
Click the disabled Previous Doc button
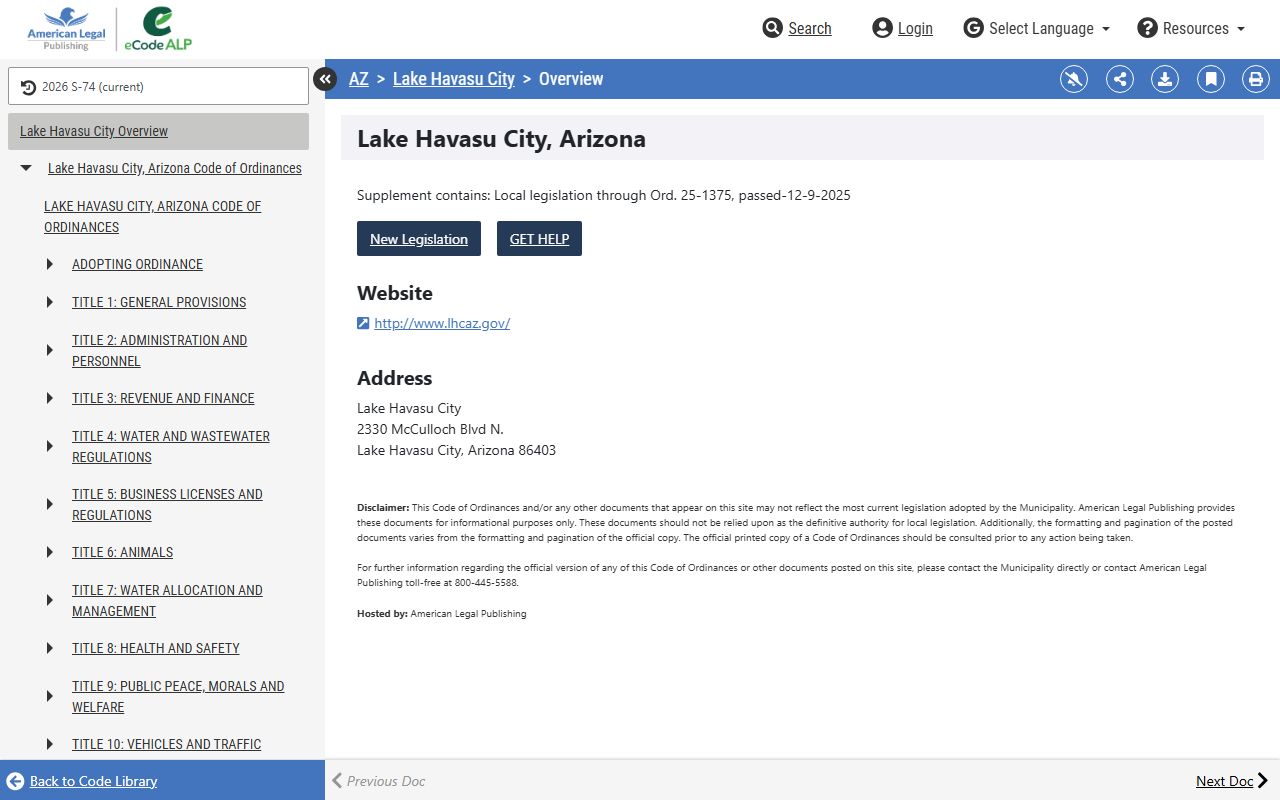click(x=378, y=781)
